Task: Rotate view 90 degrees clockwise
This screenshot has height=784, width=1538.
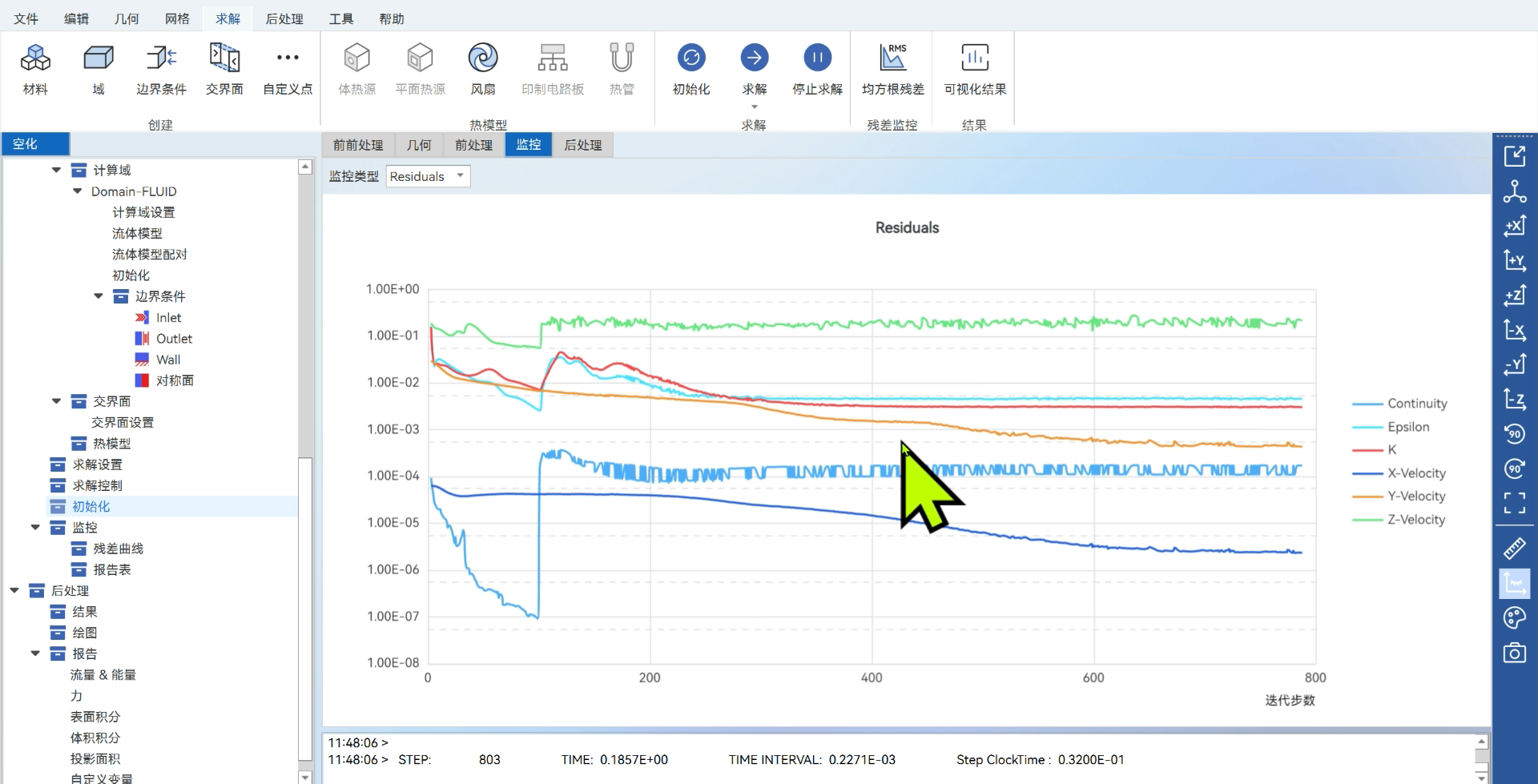Action: click(1514, 468)
